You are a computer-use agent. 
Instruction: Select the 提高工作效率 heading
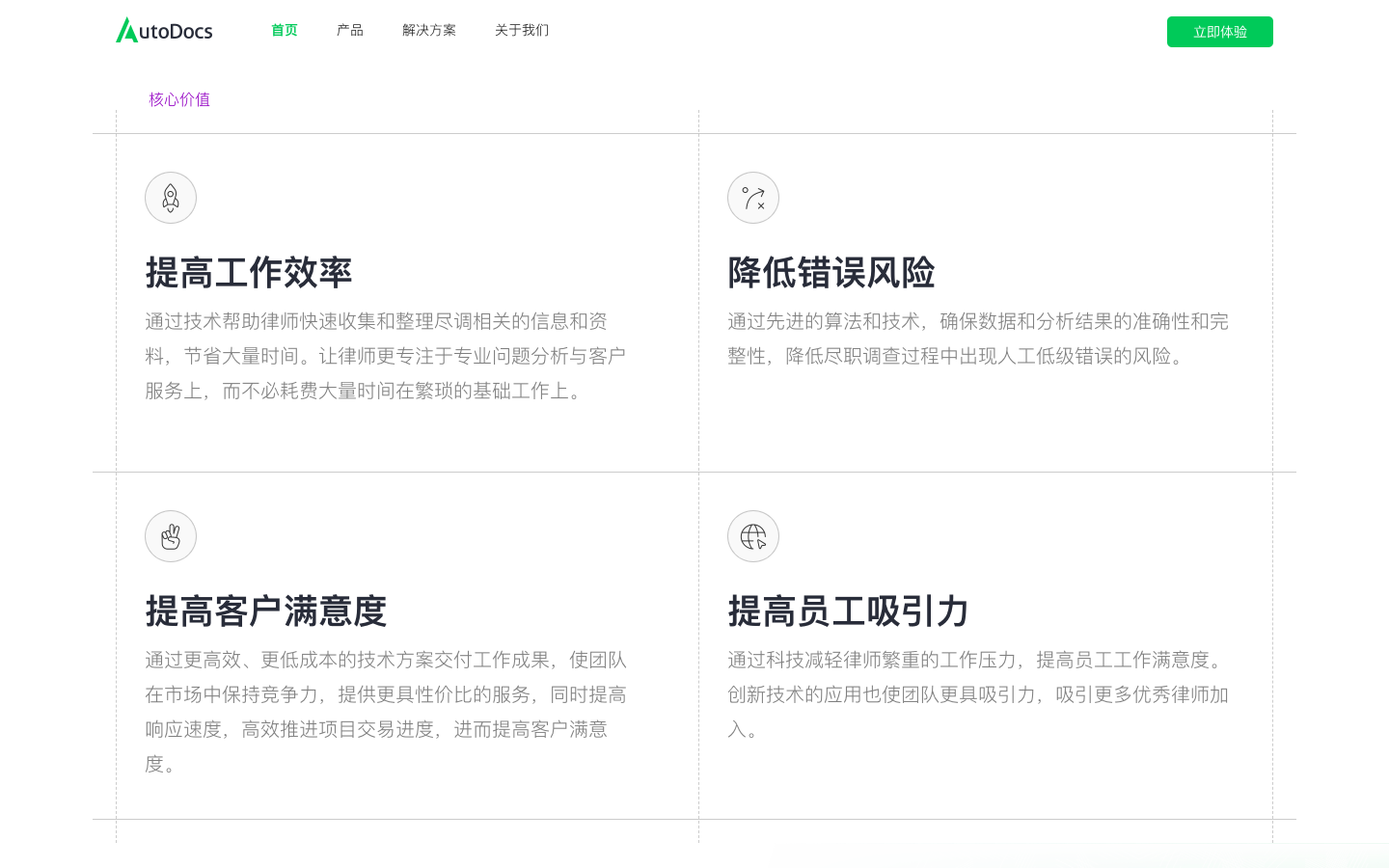coord(249,273)
